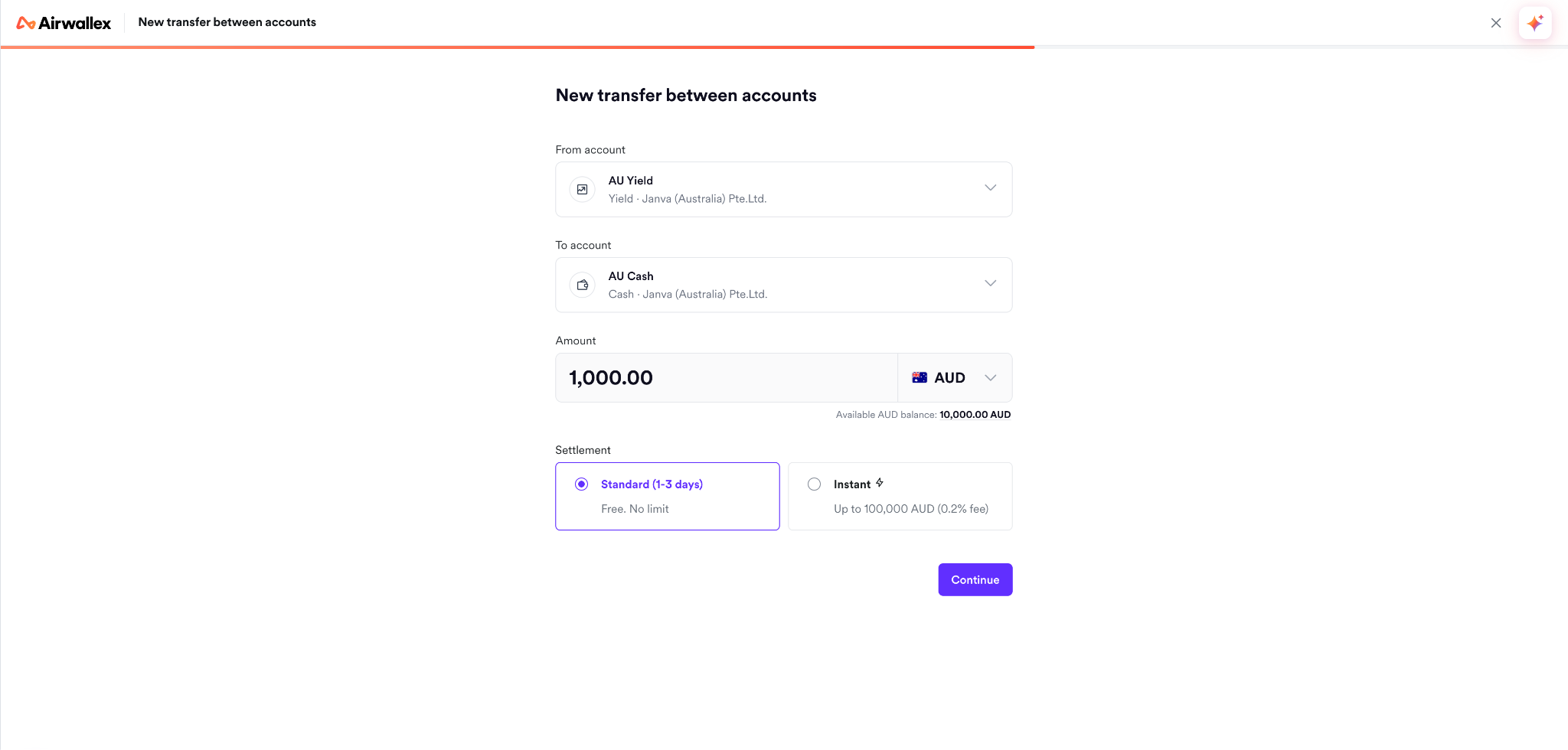Click the Continue button
The height and width of the screenshot is (750, 1568).
975,579
